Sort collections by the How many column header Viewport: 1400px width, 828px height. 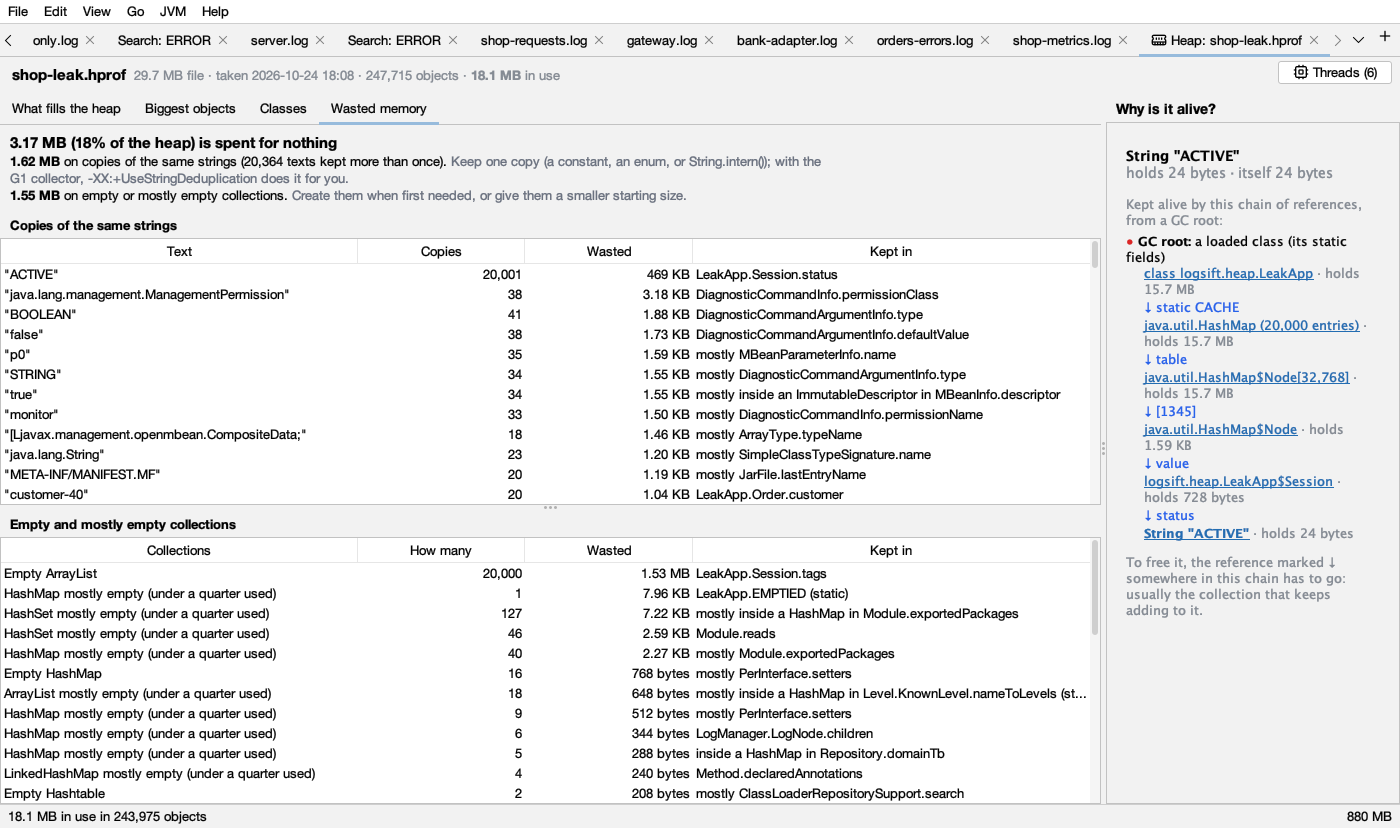(441, 551)
